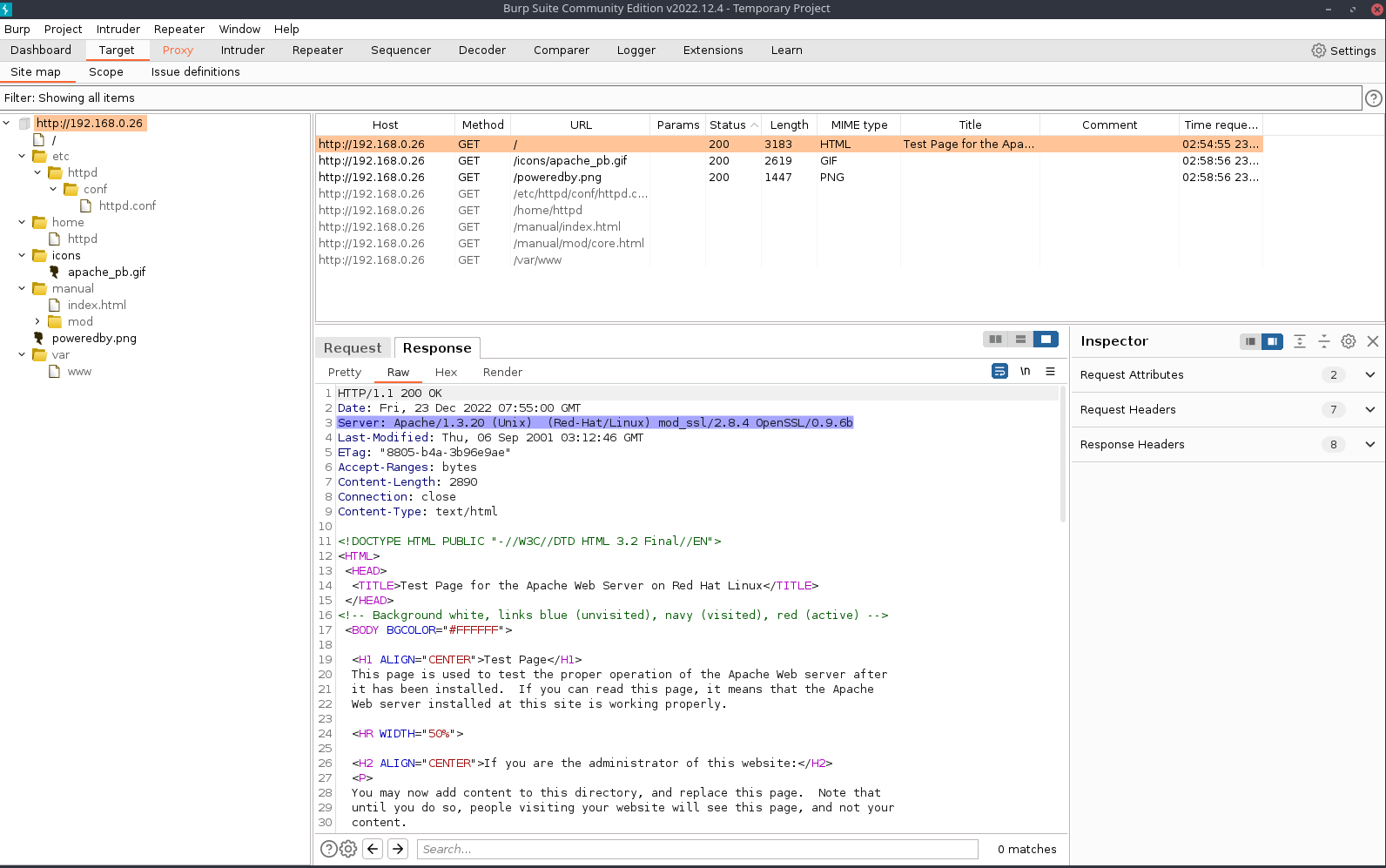
Task: Collapse the etc folder
Action: [23, 156]
